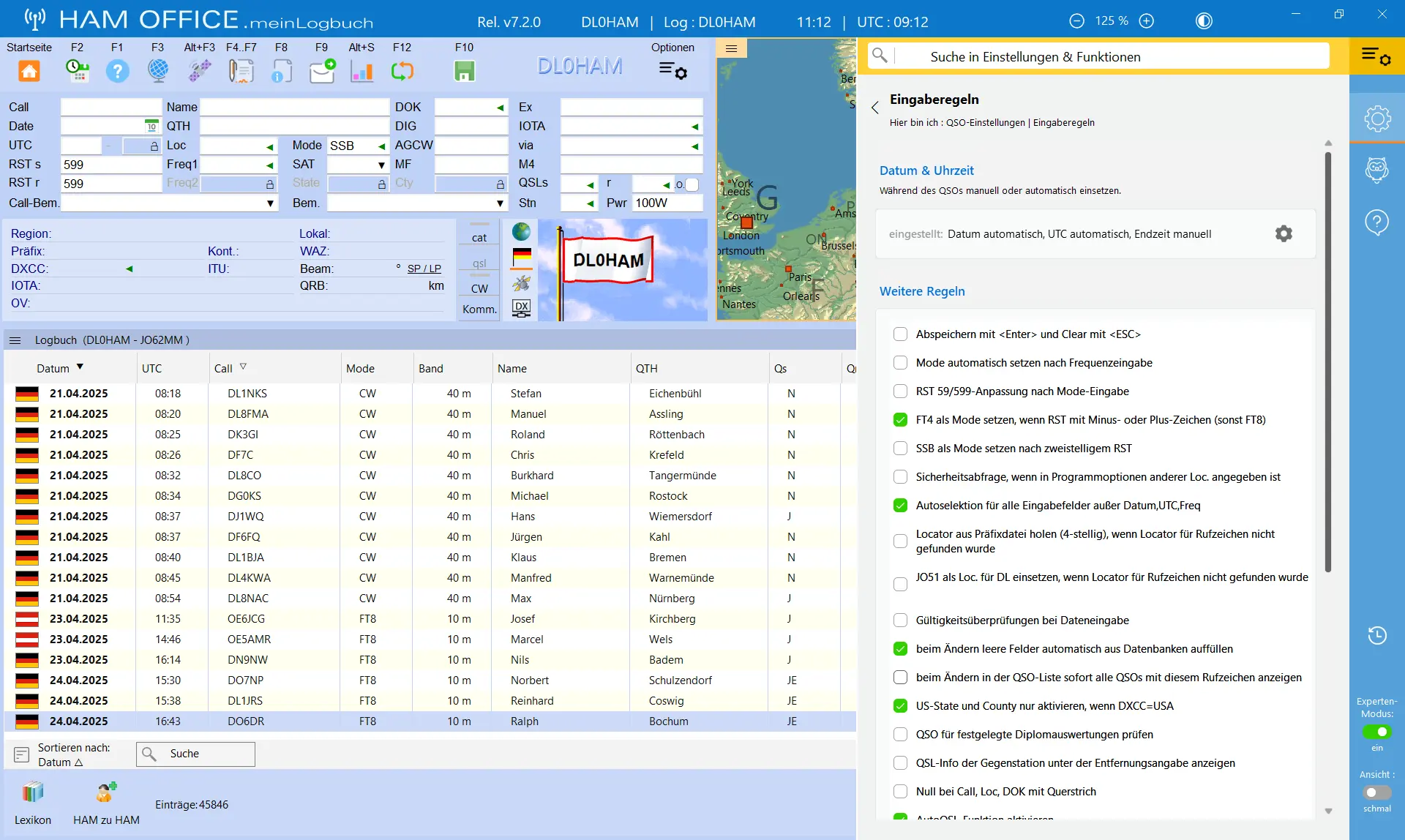The width and height of the screenshot is (1405, 840).
Task: Open the SAT dropdown
Action: click(x=381, y=165)
